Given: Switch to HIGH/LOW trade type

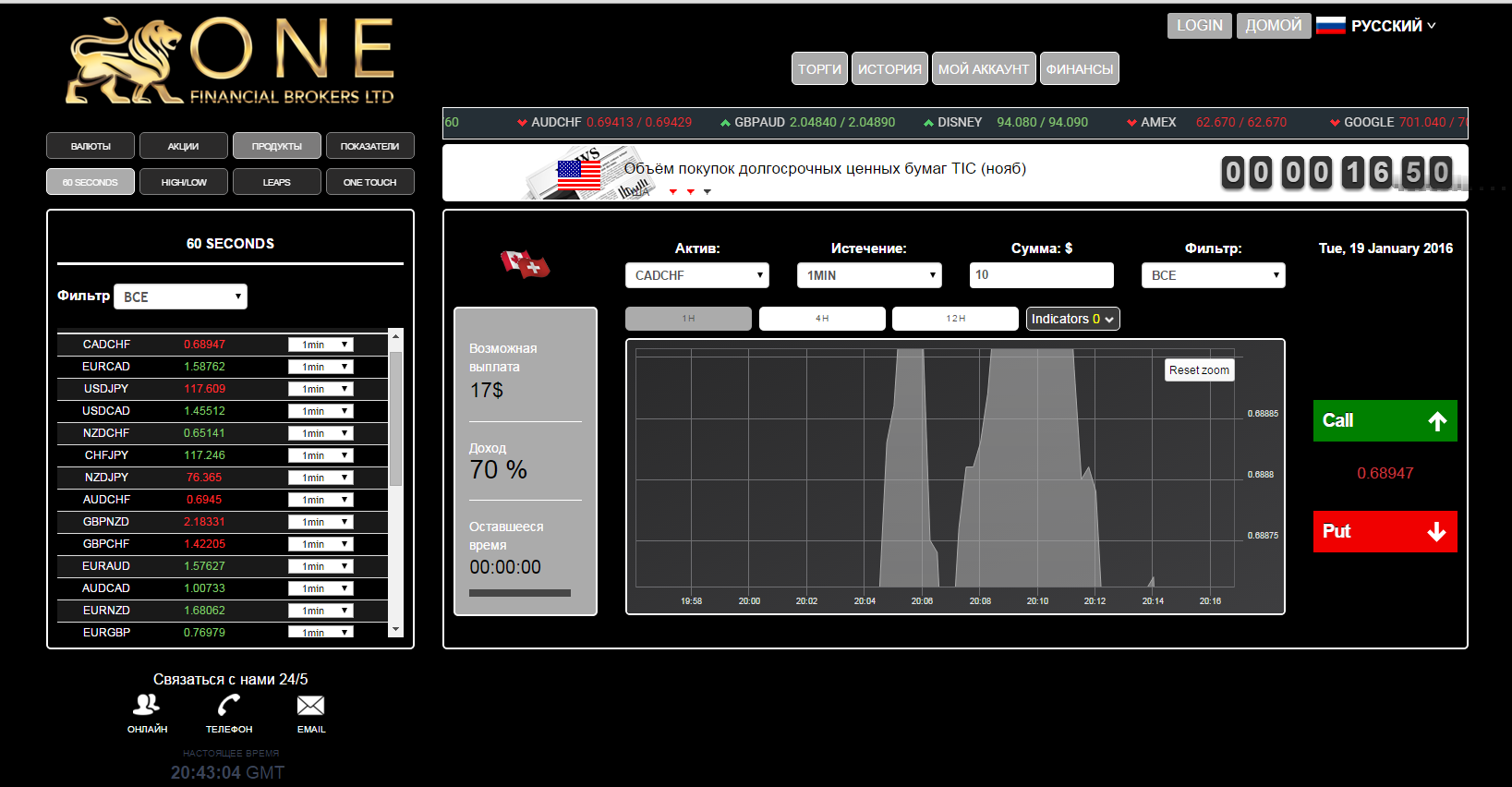Looking at the screenshot, I should (x=184, y=182).
